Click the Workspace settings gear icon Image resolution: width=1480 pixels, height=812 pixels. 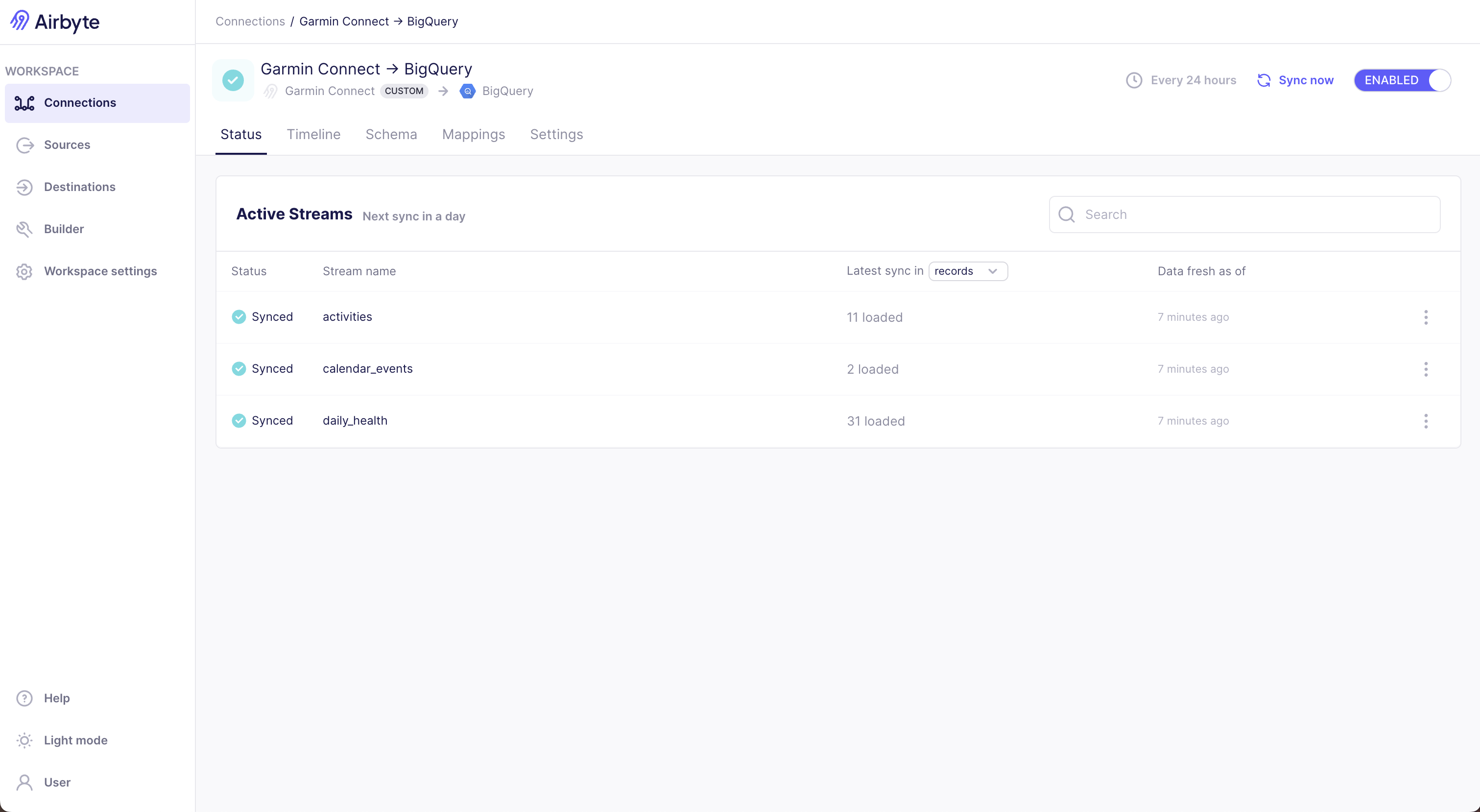(24, 271)
